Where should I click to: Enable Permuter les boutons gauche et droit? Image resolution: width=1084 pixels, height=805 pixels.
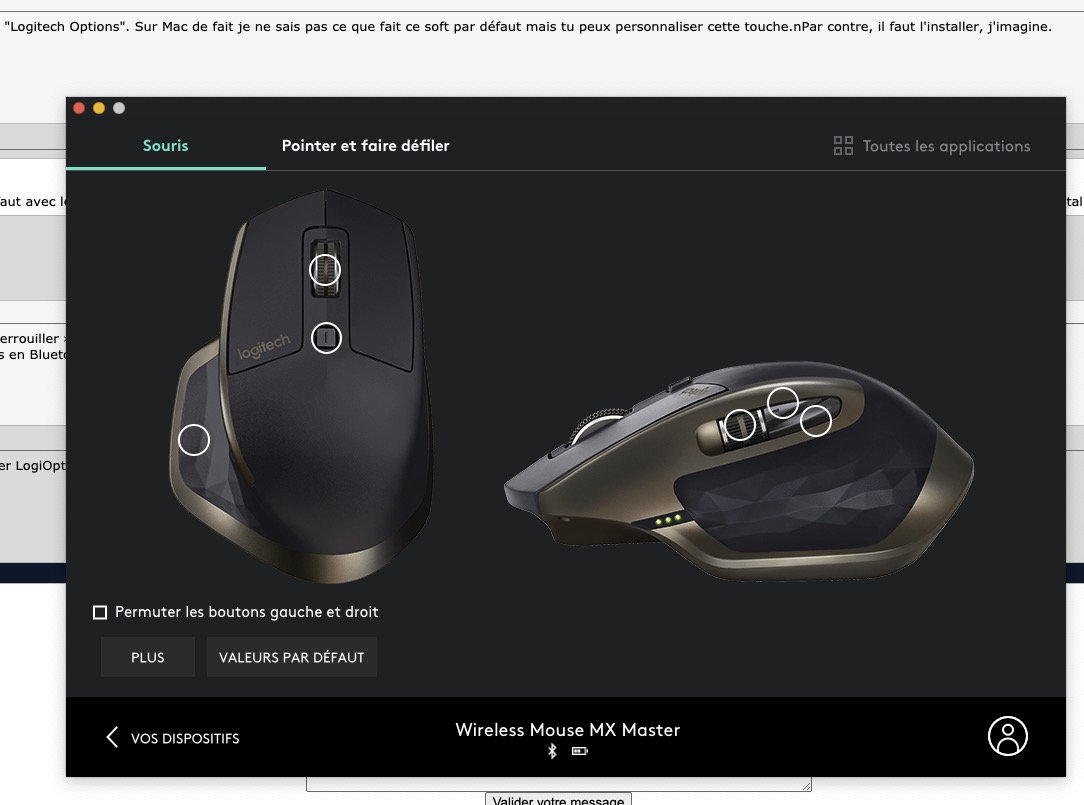[100, 612]
